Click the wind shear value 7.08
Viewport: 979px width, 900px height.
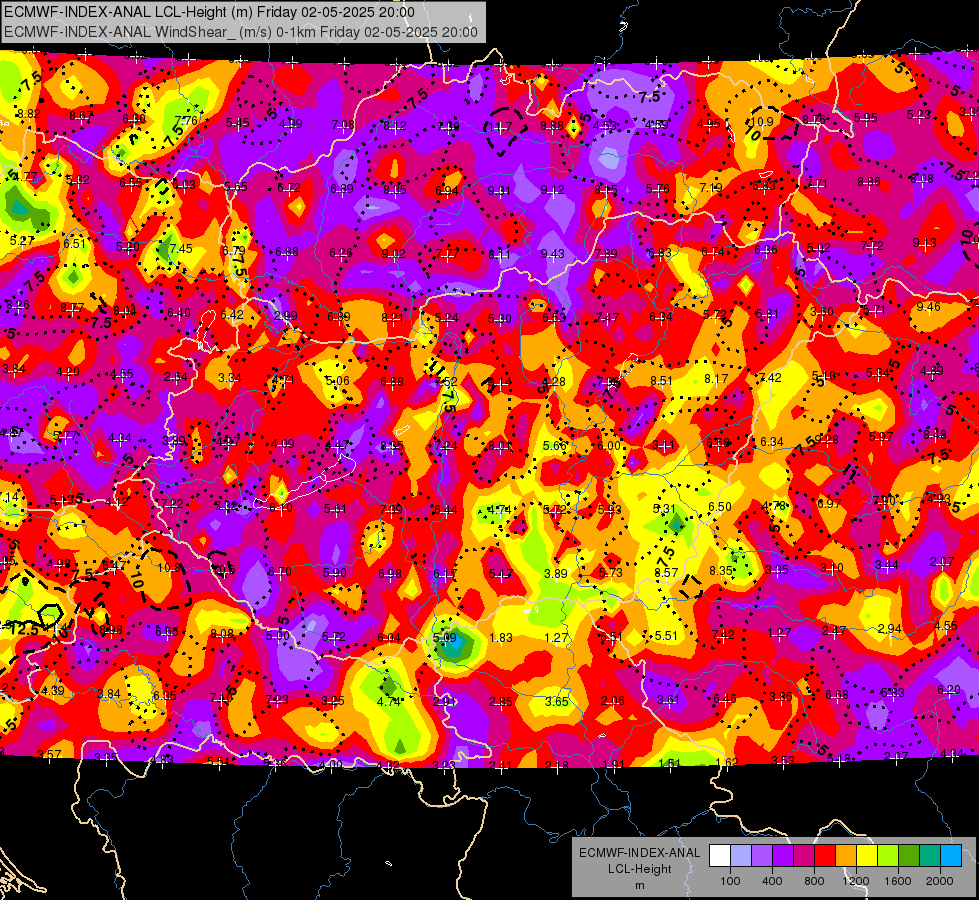[x=343, y=126]
